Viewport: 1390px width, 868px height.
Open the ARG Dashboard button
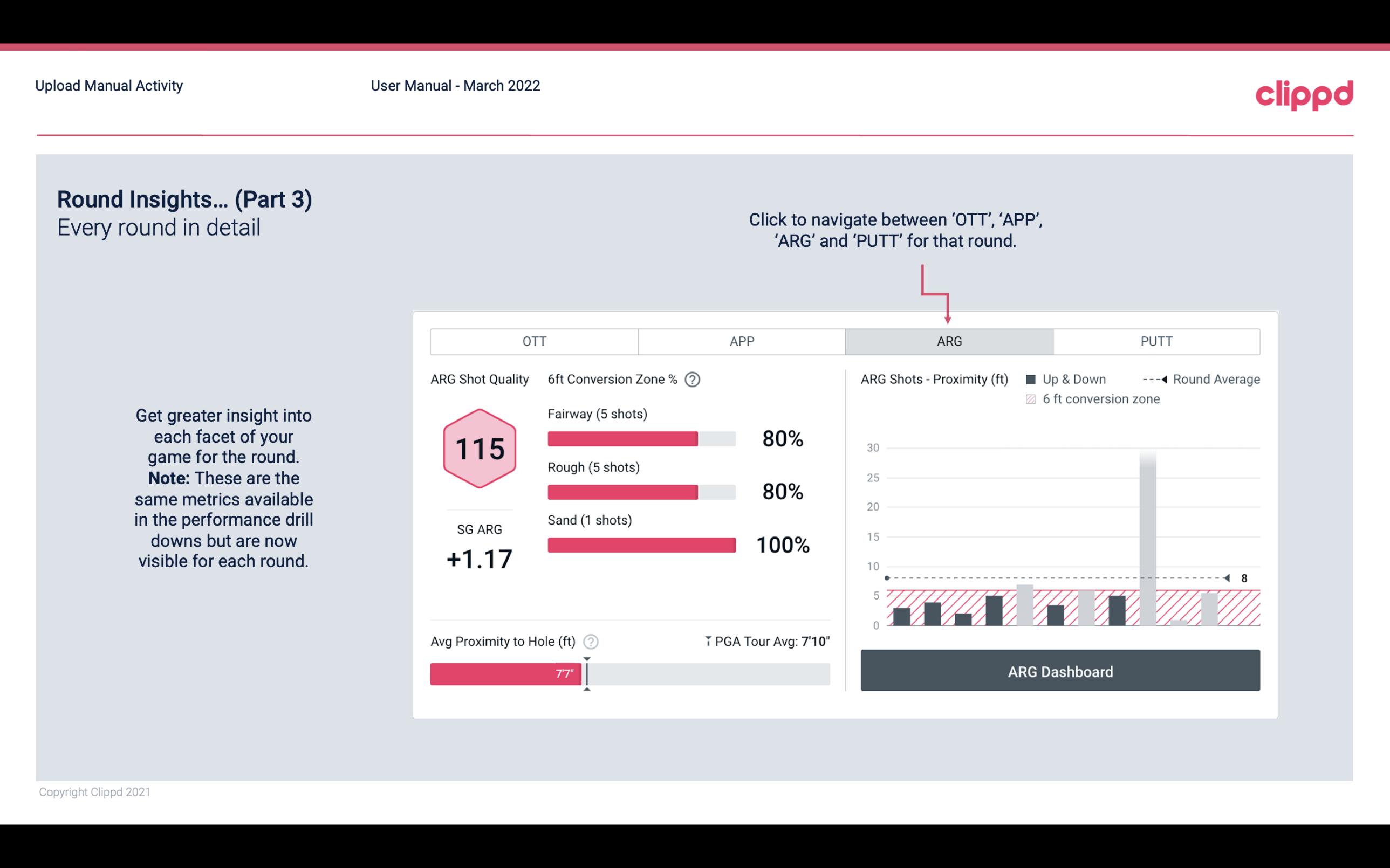tap(1060, 671)
